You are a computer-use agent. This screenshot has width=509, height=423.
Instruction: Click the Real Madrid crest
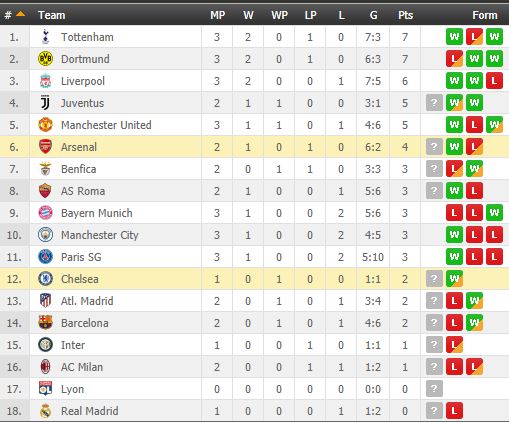coord(45,411)
